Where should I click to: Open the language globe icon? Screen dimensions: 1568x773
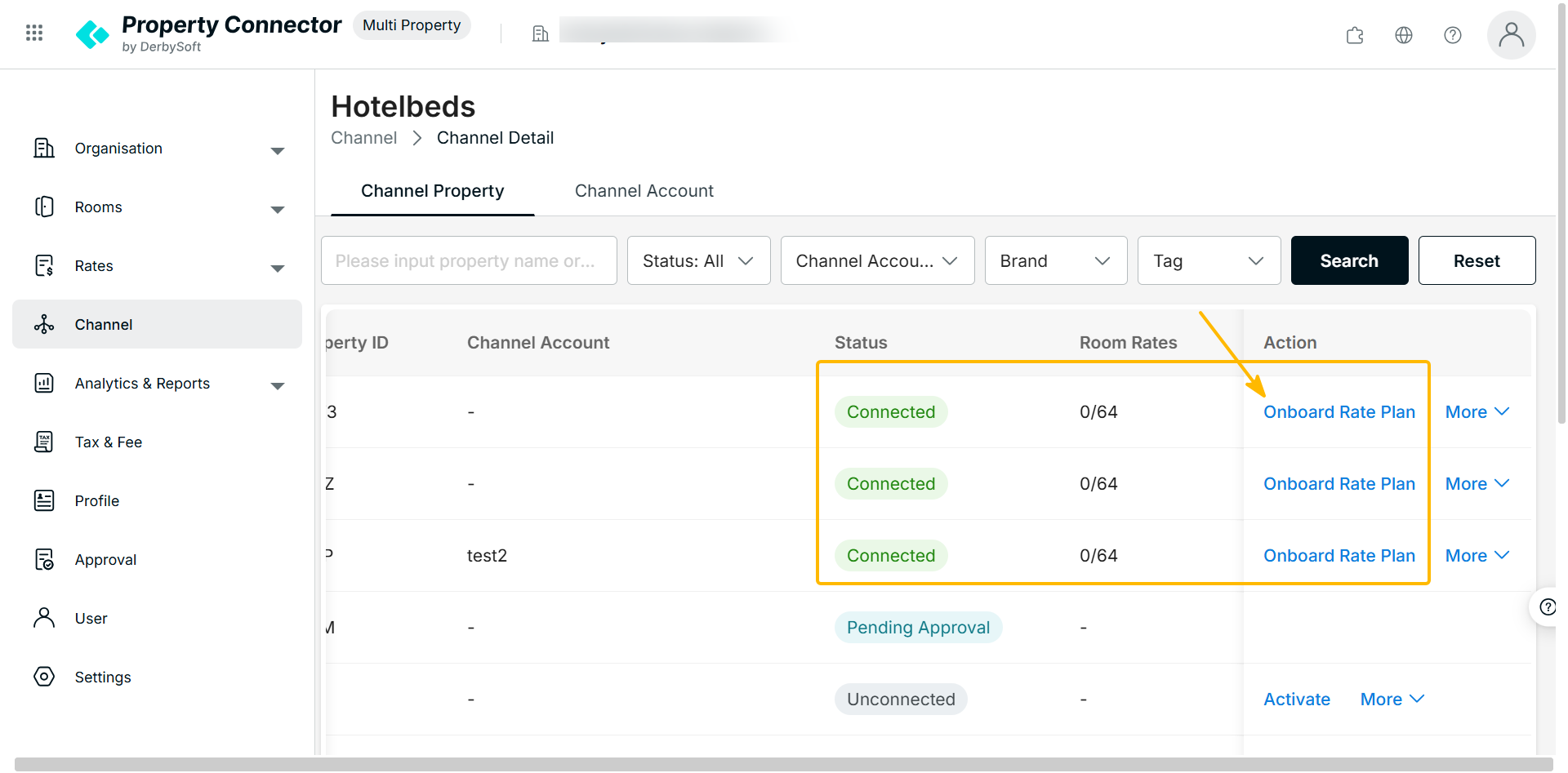(1404, 35)
